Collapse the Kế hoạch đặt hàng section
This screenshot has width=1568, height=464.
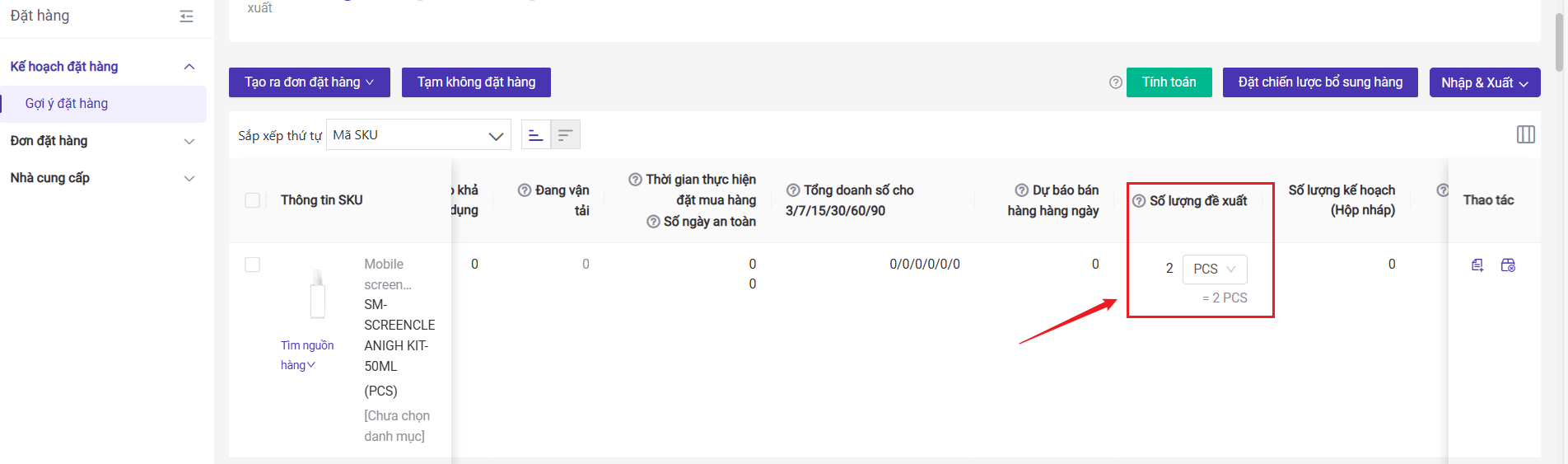coord(189,67)
